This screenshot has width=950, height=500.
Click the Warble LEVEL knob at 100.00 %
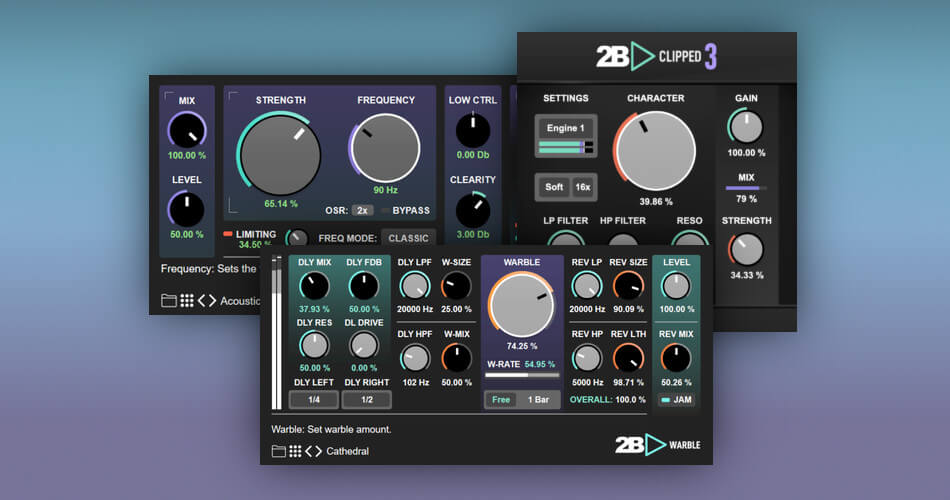(676, 286)
